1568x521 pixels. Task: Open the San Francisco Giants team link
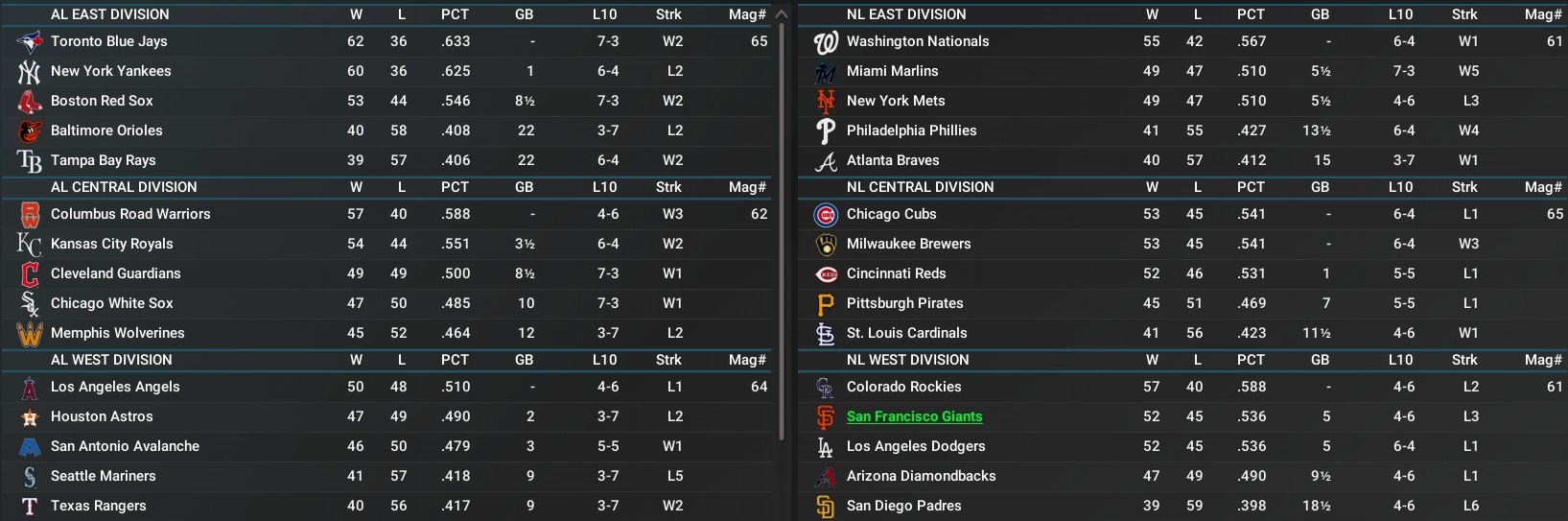point(914,416)
